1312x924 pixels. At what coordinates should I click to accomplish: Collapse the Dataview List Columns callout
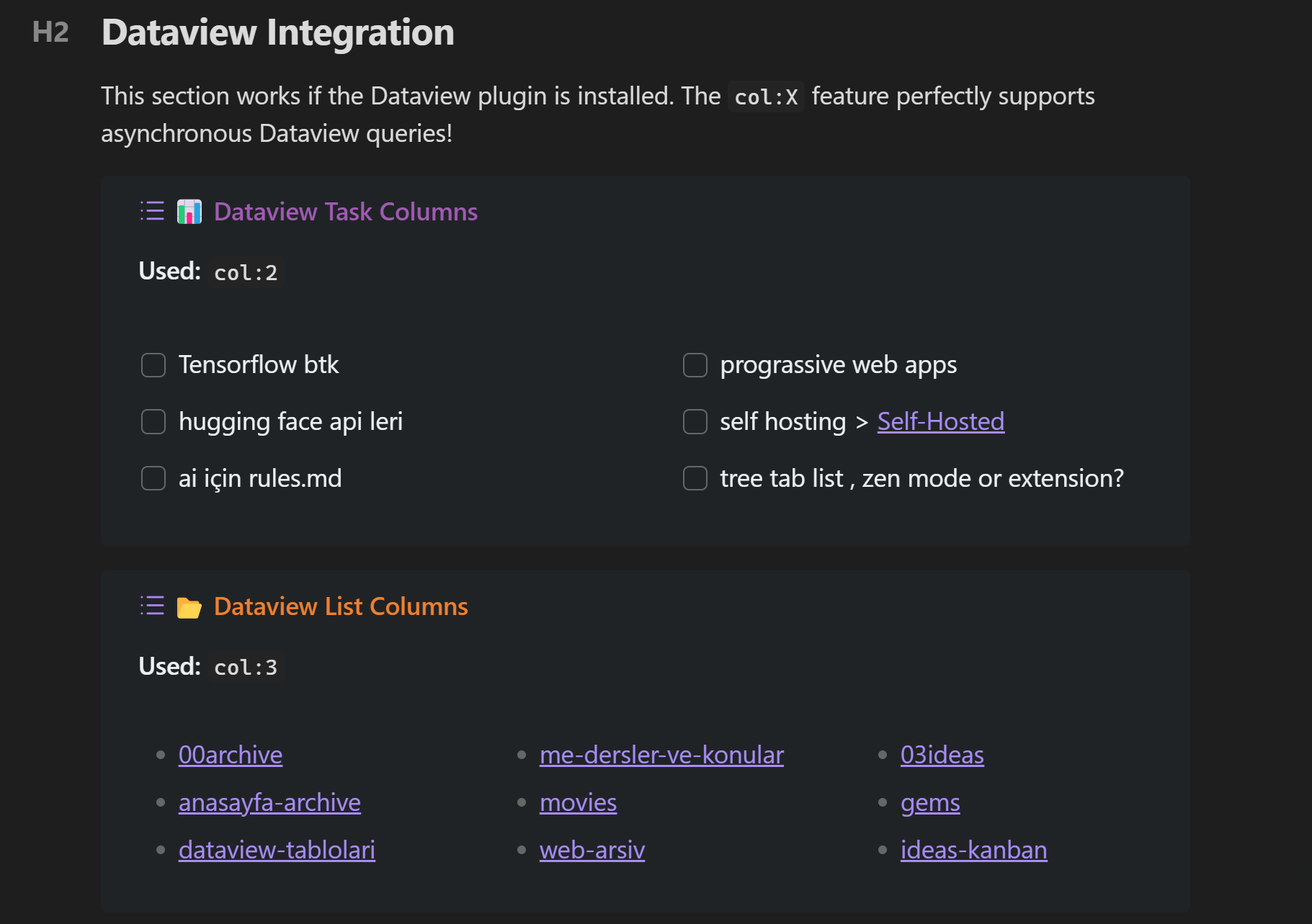pos(341,606)
